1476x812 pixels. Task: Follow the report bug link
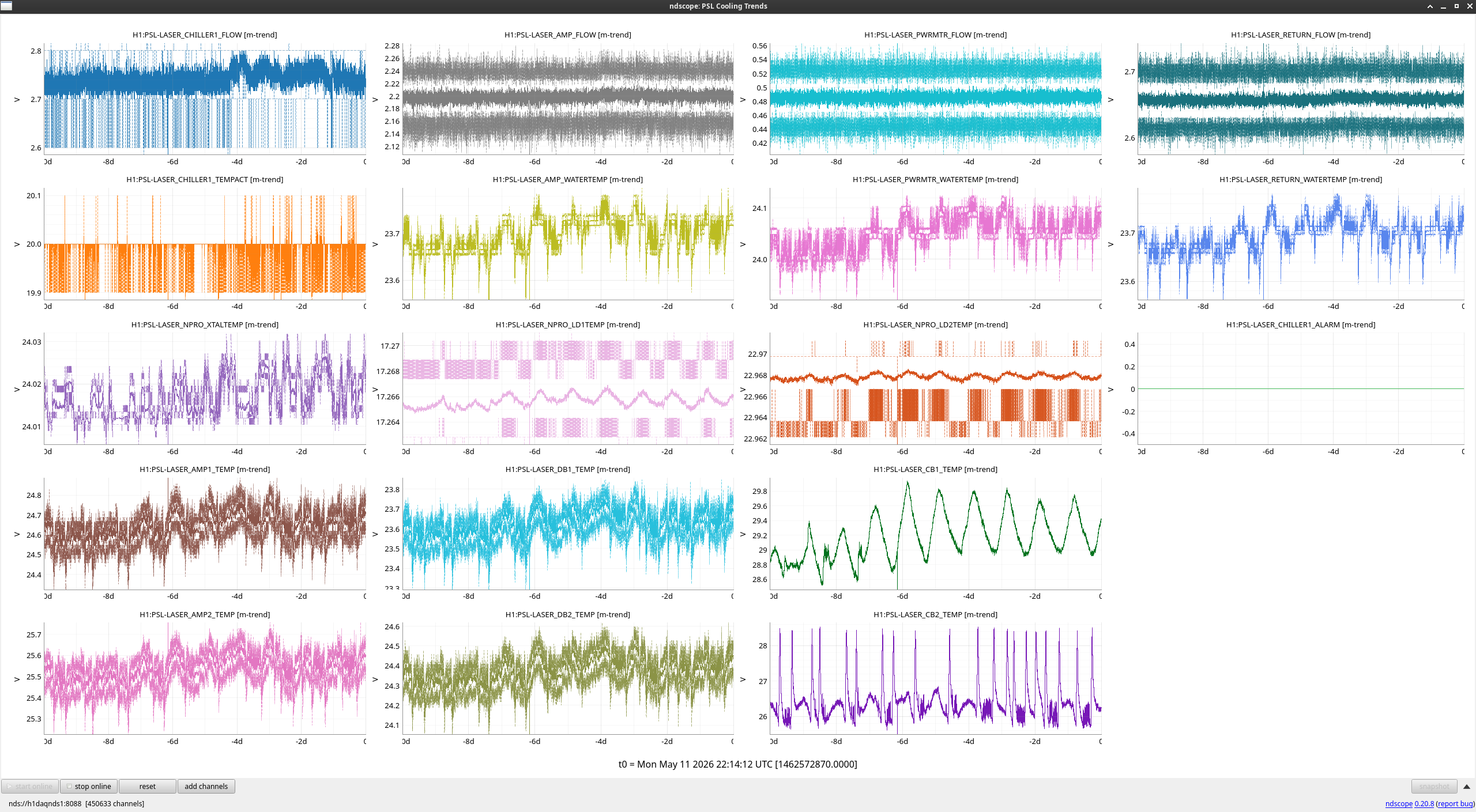[1455, 803]
